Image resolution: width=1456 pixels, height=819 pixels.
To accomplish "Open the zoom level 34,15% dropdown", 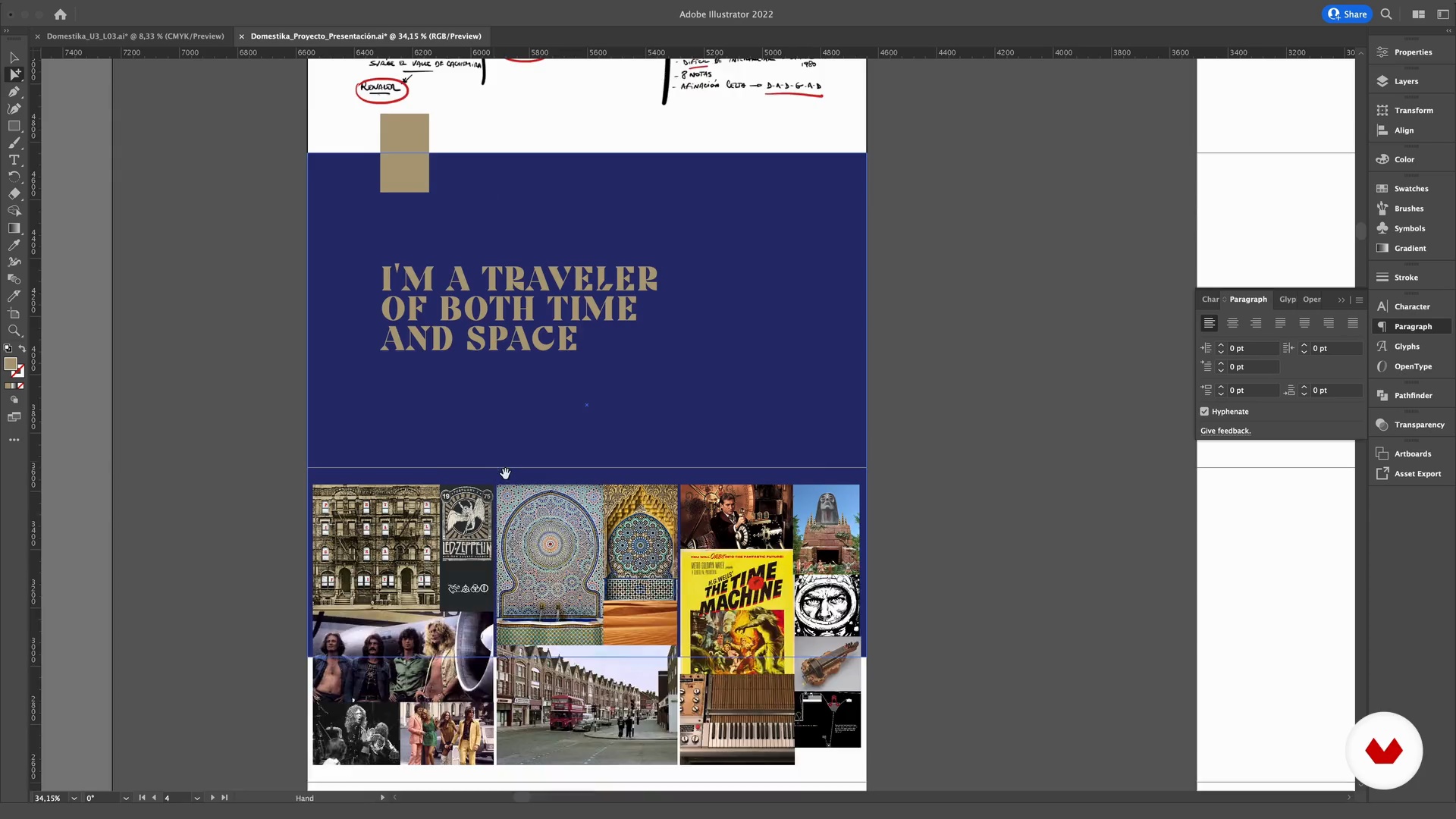I will click(74, 799).
